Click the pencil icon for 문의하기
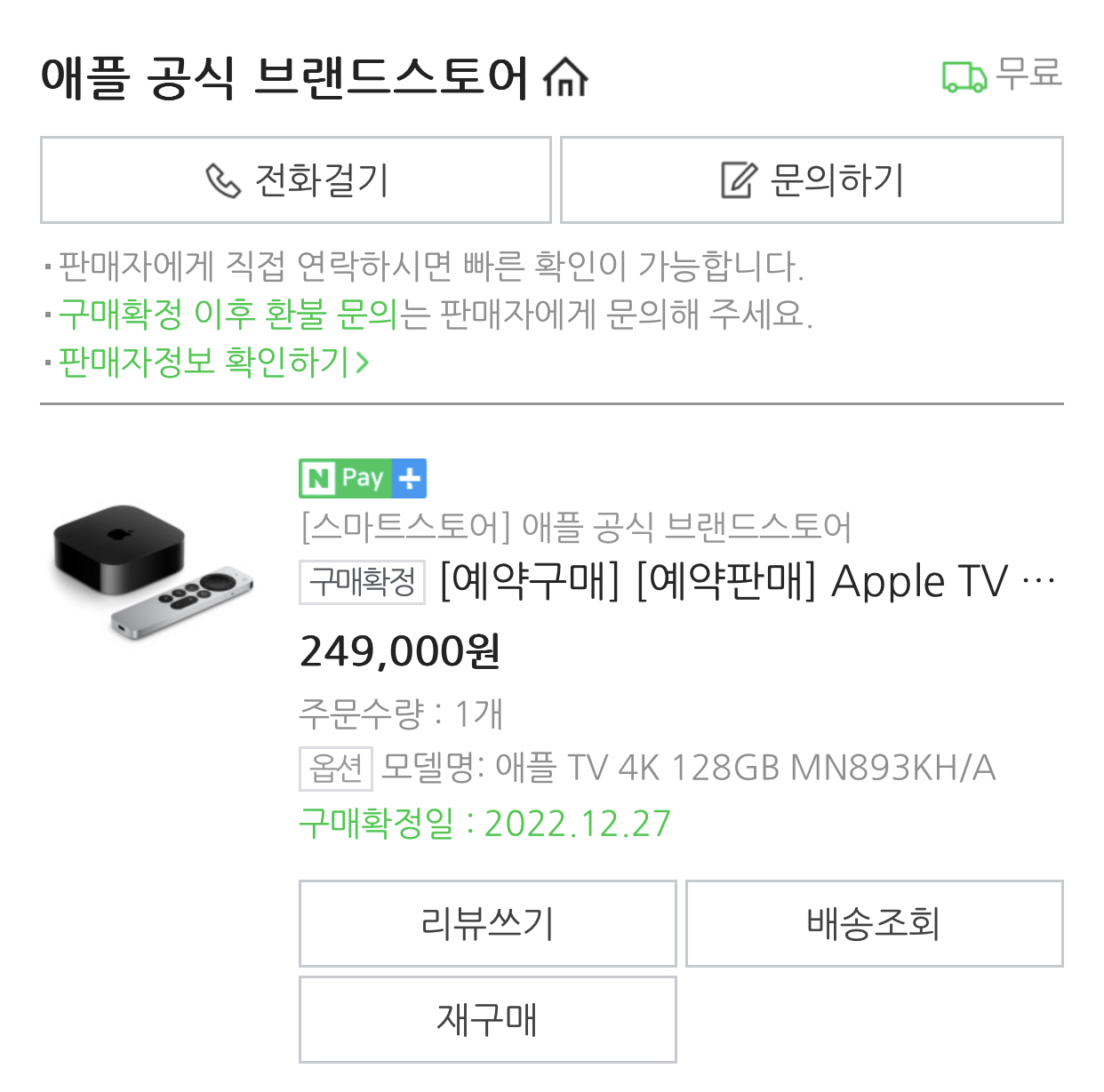Screen dimensions: 1104x1092 [739, 180]
